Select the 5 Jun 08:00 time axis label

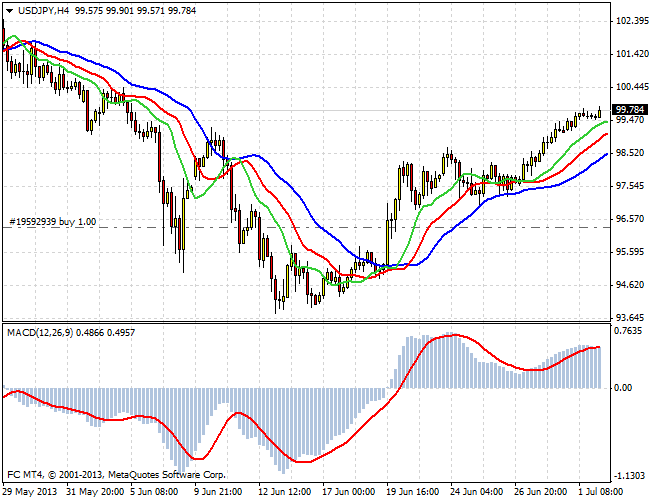pos(152,492)
